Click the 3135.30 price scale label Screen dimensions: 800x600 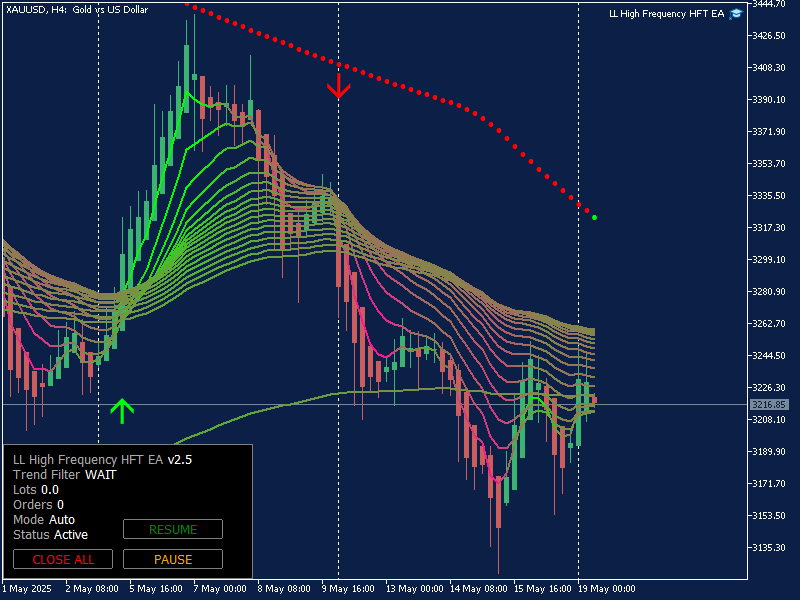point(769,547)
